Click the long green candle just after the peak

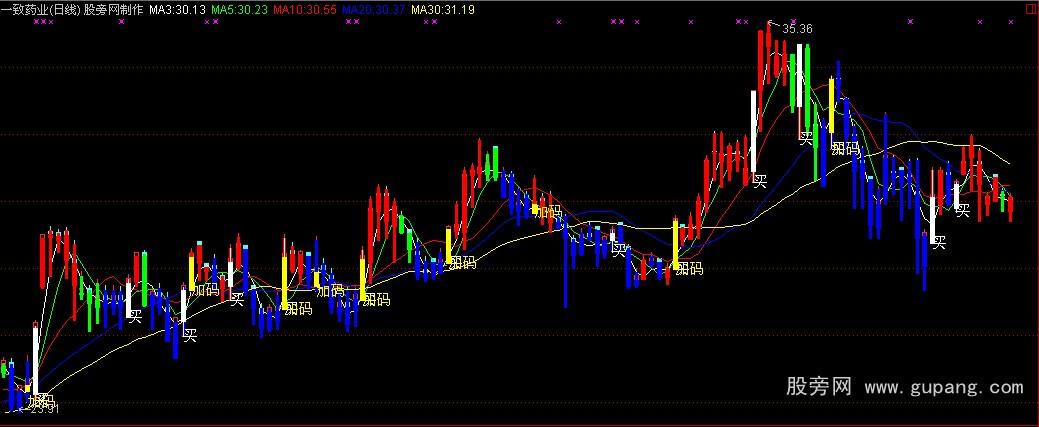792,80
